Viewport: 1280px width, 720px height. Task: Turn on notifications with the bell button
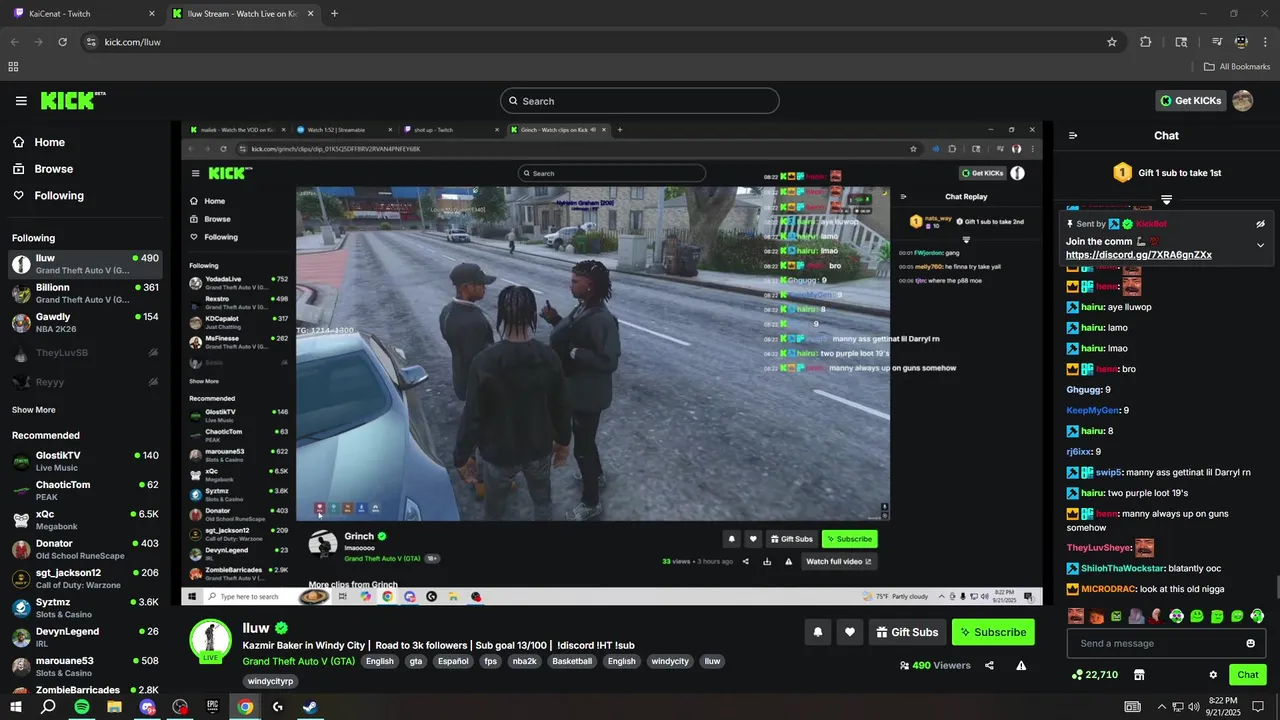coord(818,632)
